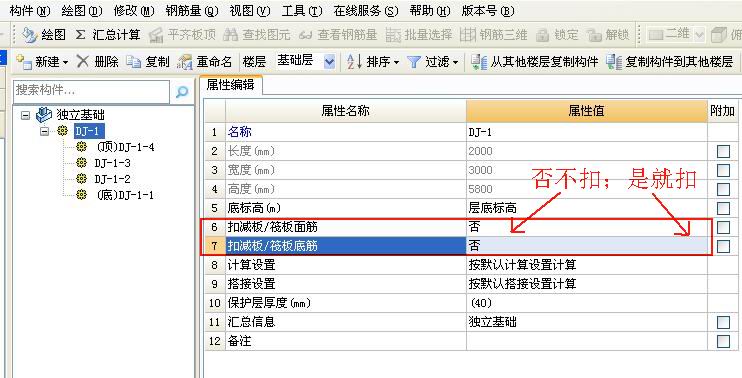The image size is (742, 378).
Task: Select (顶)DJ-1-4 in the tree
Action: coord(125,147)
